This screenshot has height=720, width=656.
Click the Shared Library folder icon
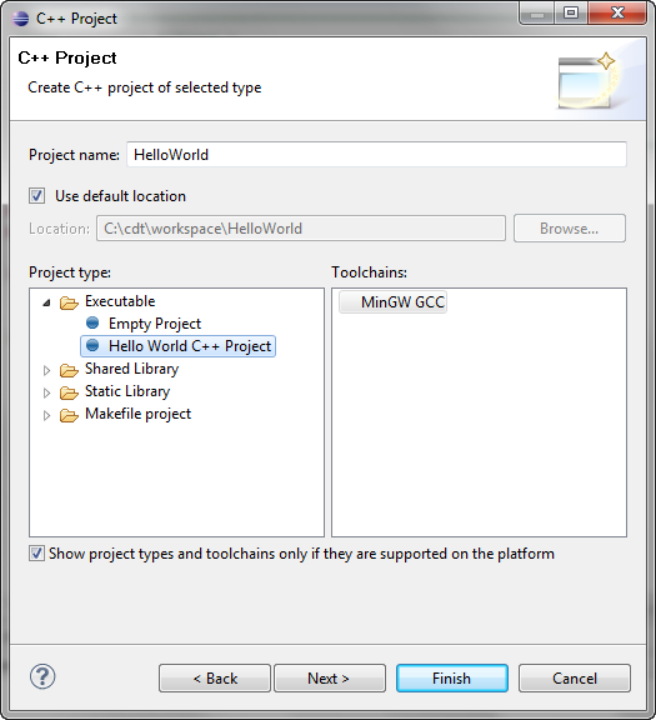pyautogui.click(x=69, y=369)
